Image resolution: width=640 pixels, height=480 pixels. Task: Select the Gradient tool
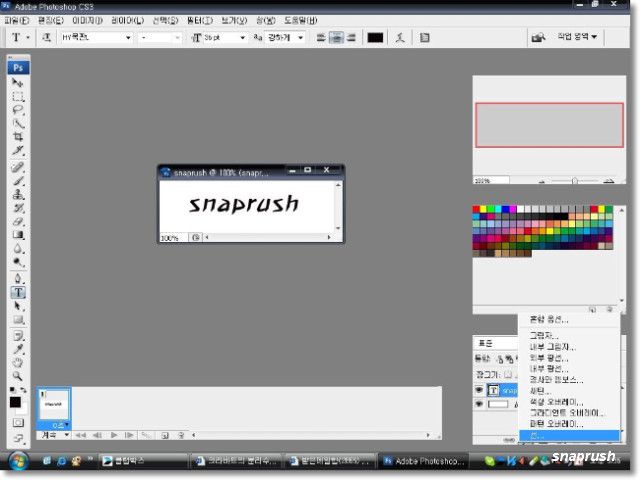click(x=18, y=235)
